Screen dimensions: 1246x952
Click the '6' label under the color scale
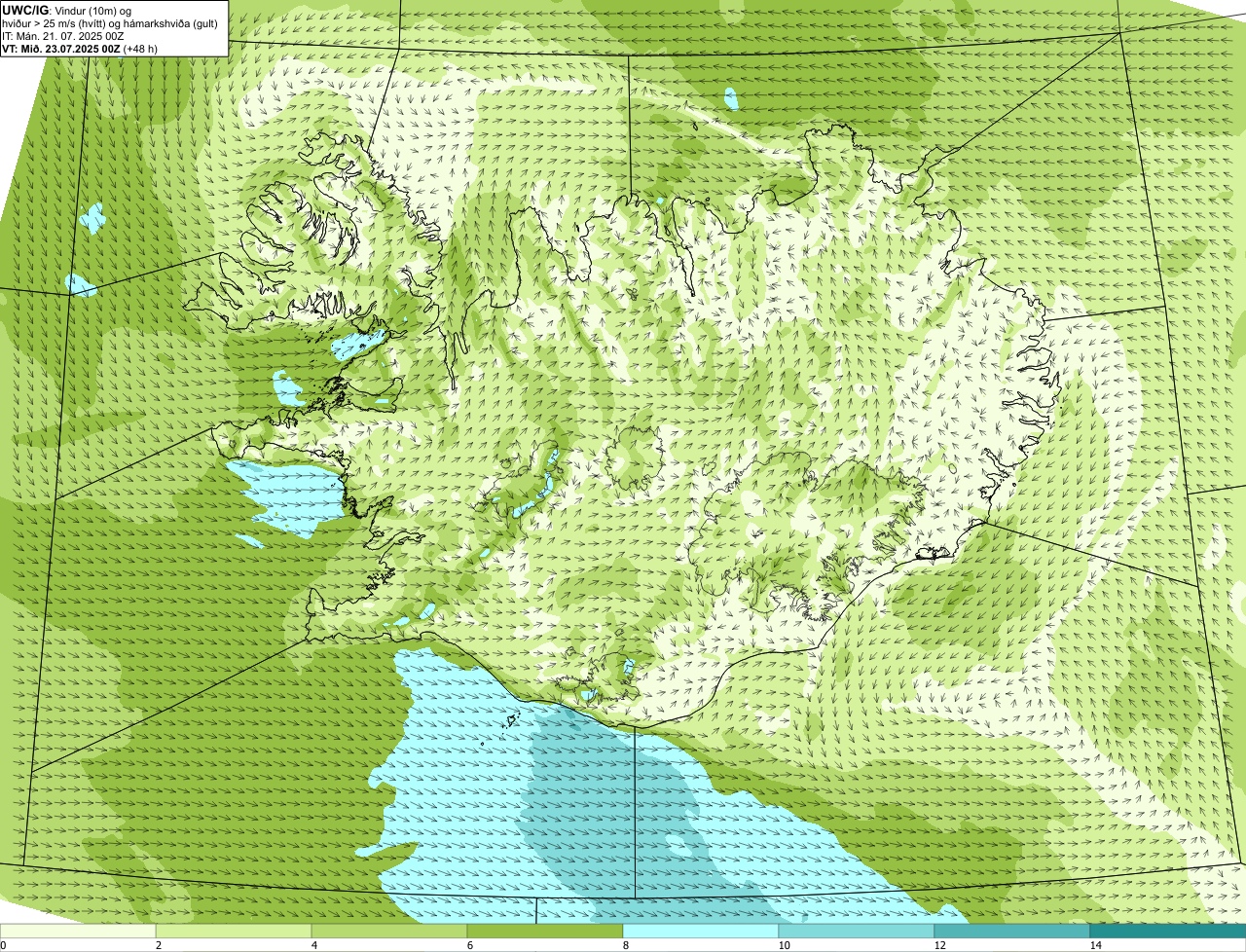tap(469, 945)
